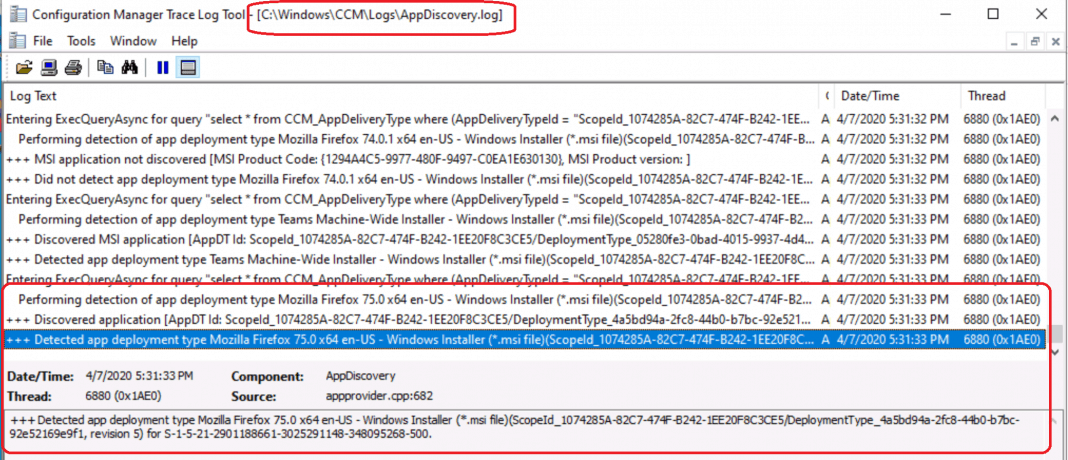
Task: Select the Discovered MSI application Teams row
Action: click(400, 240)
